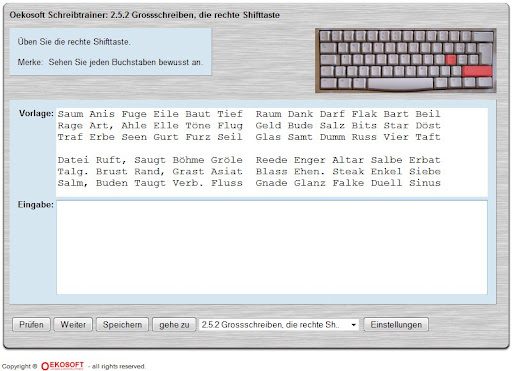512x371 pixels.
Task: Go to next exercise with Weiter
Action: click(73, 324)
